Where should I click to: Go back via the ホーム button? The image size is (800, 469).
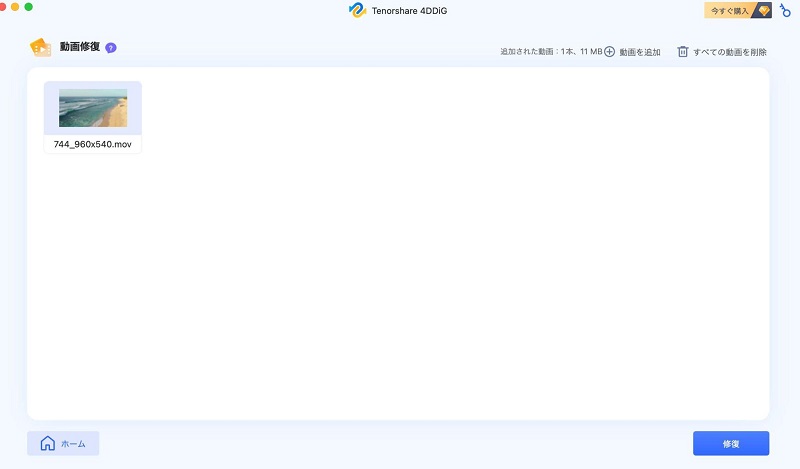pos(63,443)
